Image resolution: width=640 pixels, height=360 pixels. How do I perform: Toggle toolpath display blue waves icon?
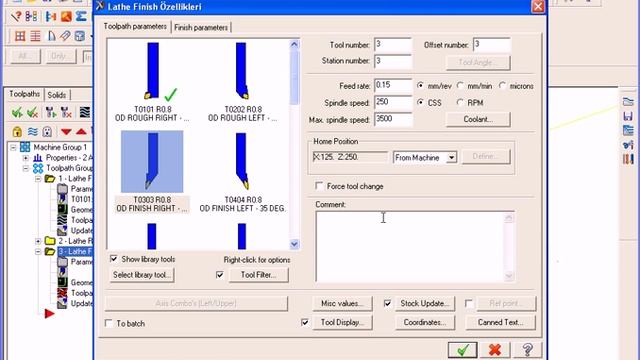(33, 131)
